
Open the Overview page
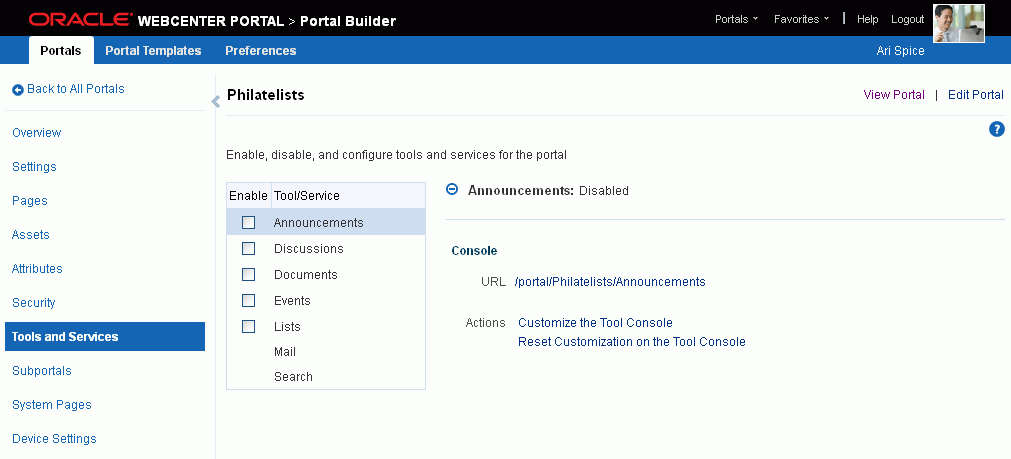pyautogui.click(x=37, y=133)
